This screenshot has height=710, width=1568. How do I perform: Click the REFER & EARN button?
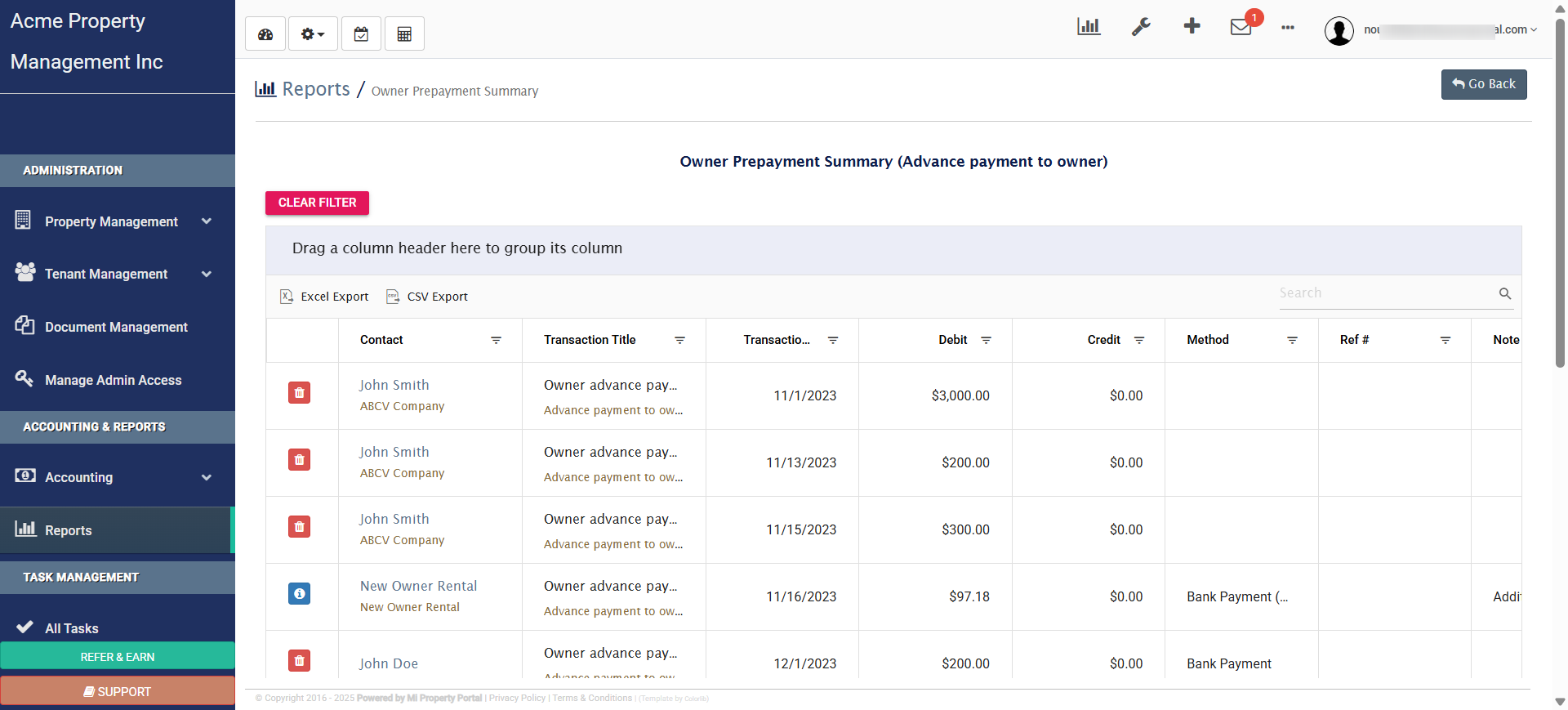tap(118, 657)
